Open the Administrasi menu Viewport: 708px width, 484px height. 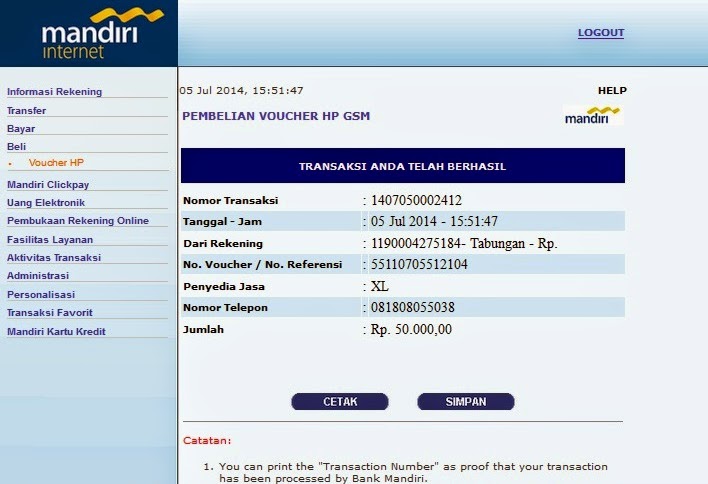pos(38,276)
